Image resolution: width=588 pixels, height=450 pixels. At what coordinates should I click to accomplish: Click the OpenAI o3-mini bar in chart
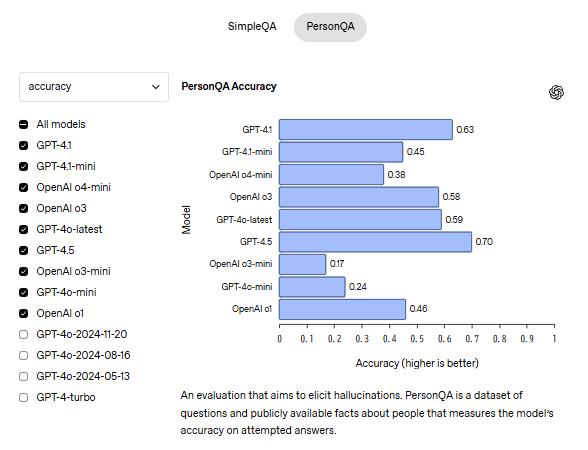pyautogui.click(x=303, y=264)
